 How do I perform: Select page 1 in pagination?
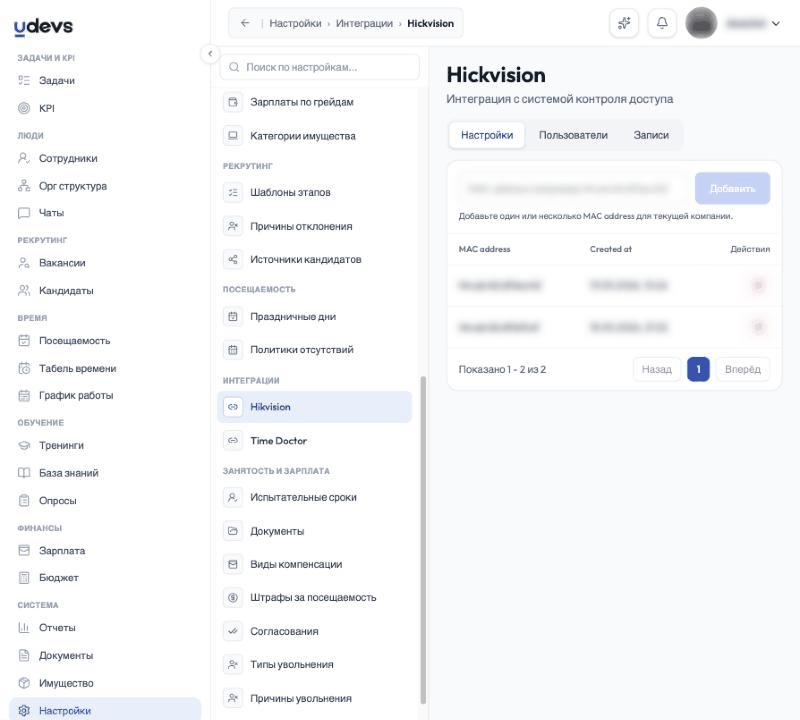698,369
